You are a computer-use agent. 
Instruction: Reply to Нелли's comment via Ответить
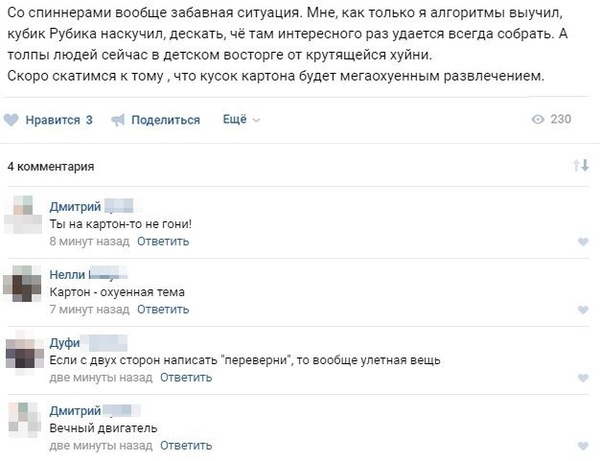pyautogui.click(x=163, y=309)
